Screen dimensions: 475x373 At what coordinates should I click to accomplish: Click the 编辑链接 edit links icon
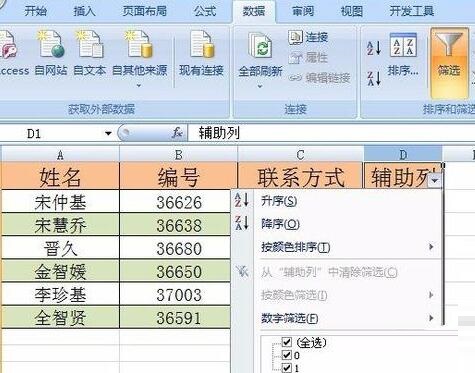pyautogui.click(x=295, y=78)
